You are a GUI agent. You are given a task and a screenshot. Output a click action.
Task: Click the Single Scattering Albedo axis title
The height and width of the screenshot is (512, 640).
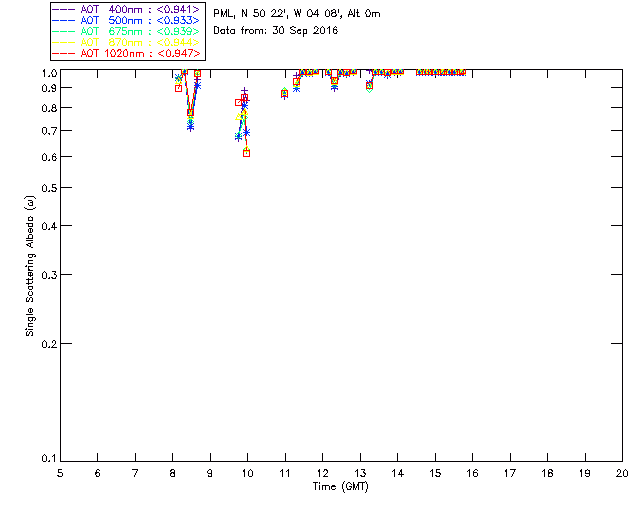tap(30, 266)
